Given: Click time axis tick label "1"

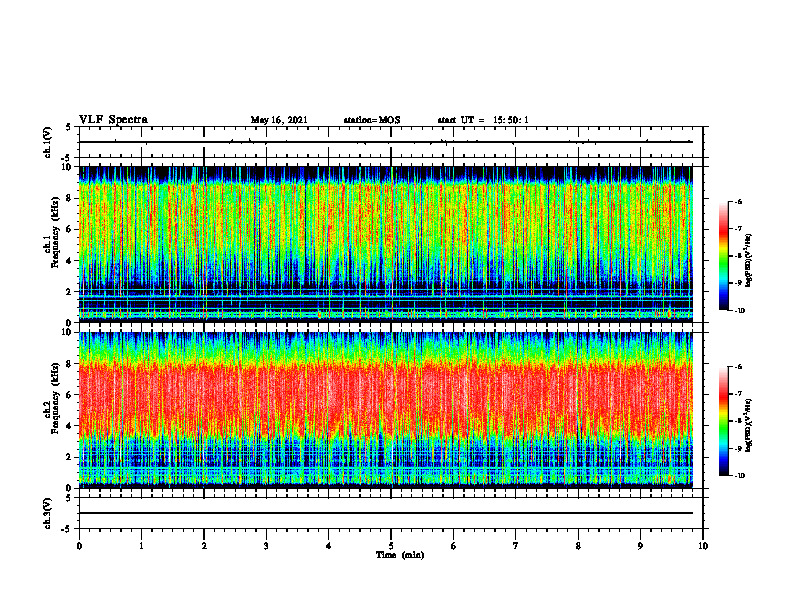Looking at the screenshot, I should 141,546.
